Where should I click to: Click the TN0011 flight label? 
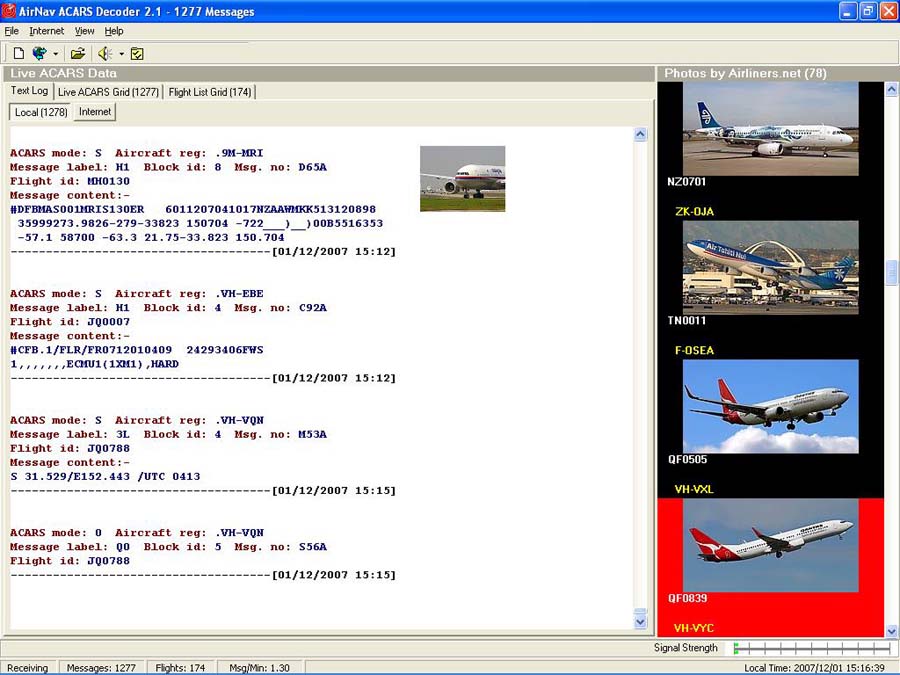686,320
